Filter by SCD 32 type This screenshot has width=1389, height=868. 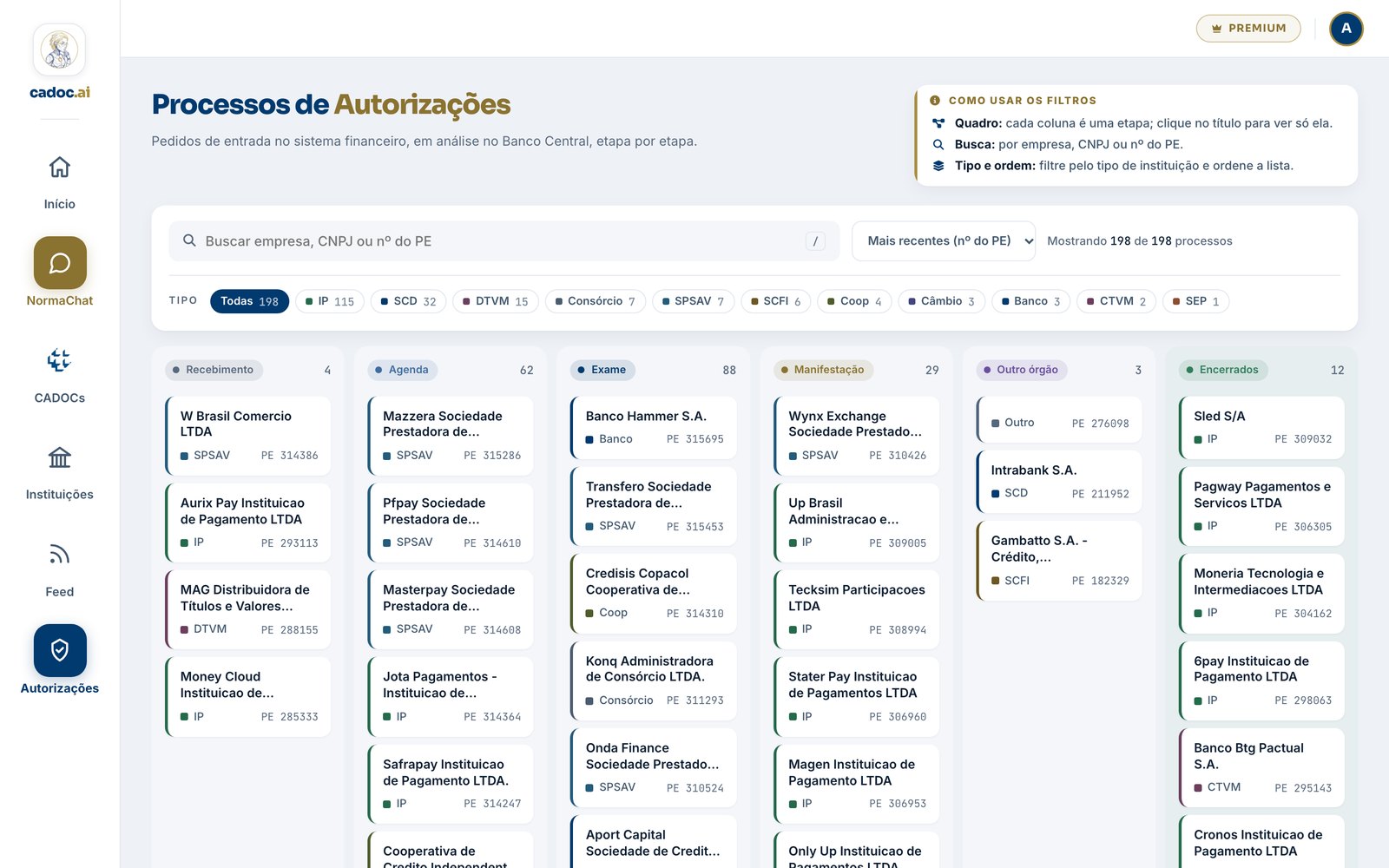tap(409, 301)
